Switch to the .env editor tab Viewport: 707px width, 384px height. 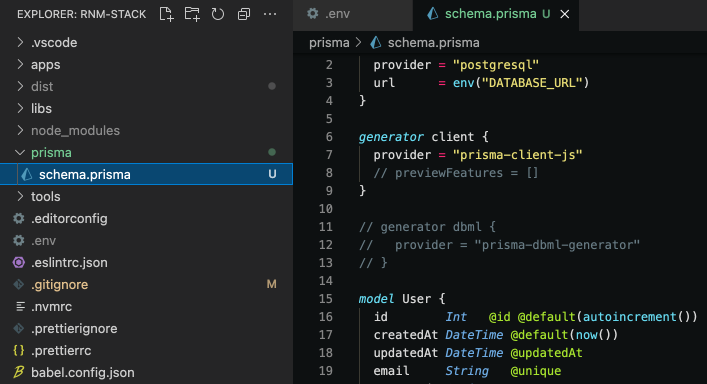coord(353,15)
